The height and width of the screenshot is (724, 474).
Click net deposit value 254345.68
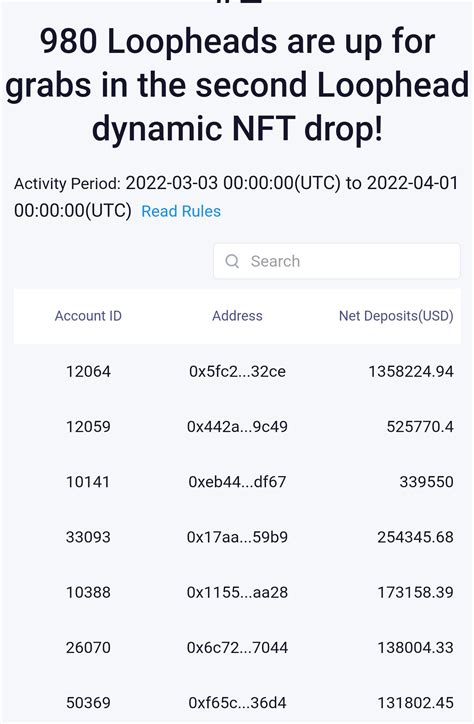pyautogui.click(x=415, y=537)
